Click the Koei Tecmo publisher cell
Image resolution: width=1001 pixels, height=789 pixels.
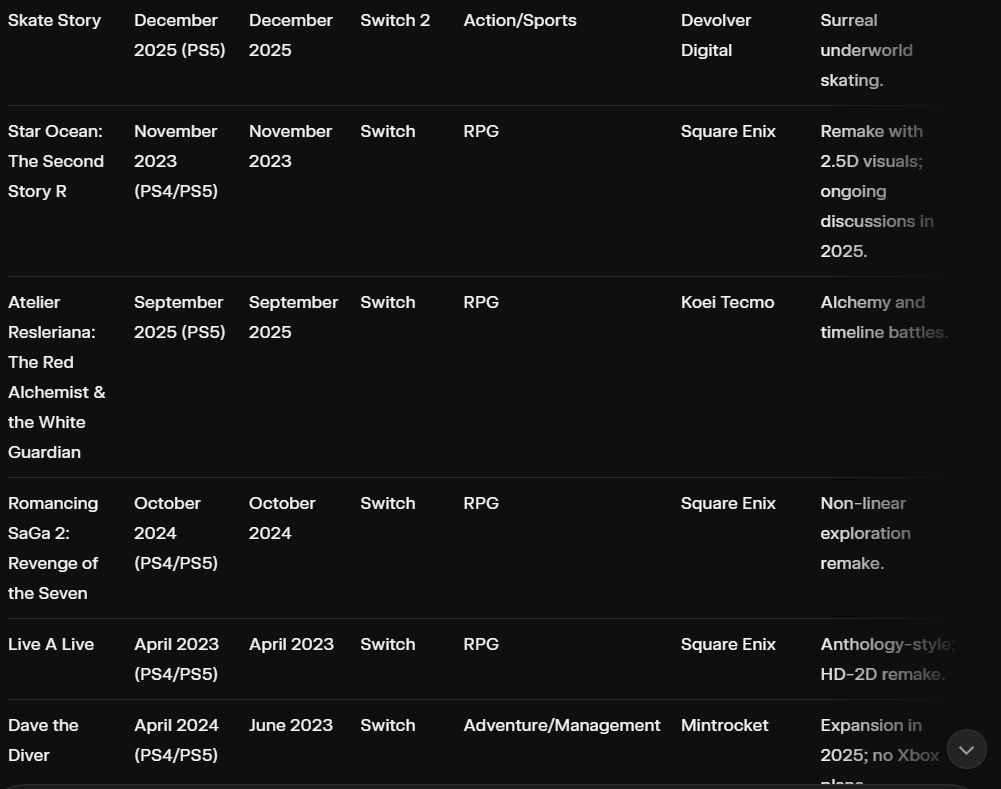click(x=727, y=302)
